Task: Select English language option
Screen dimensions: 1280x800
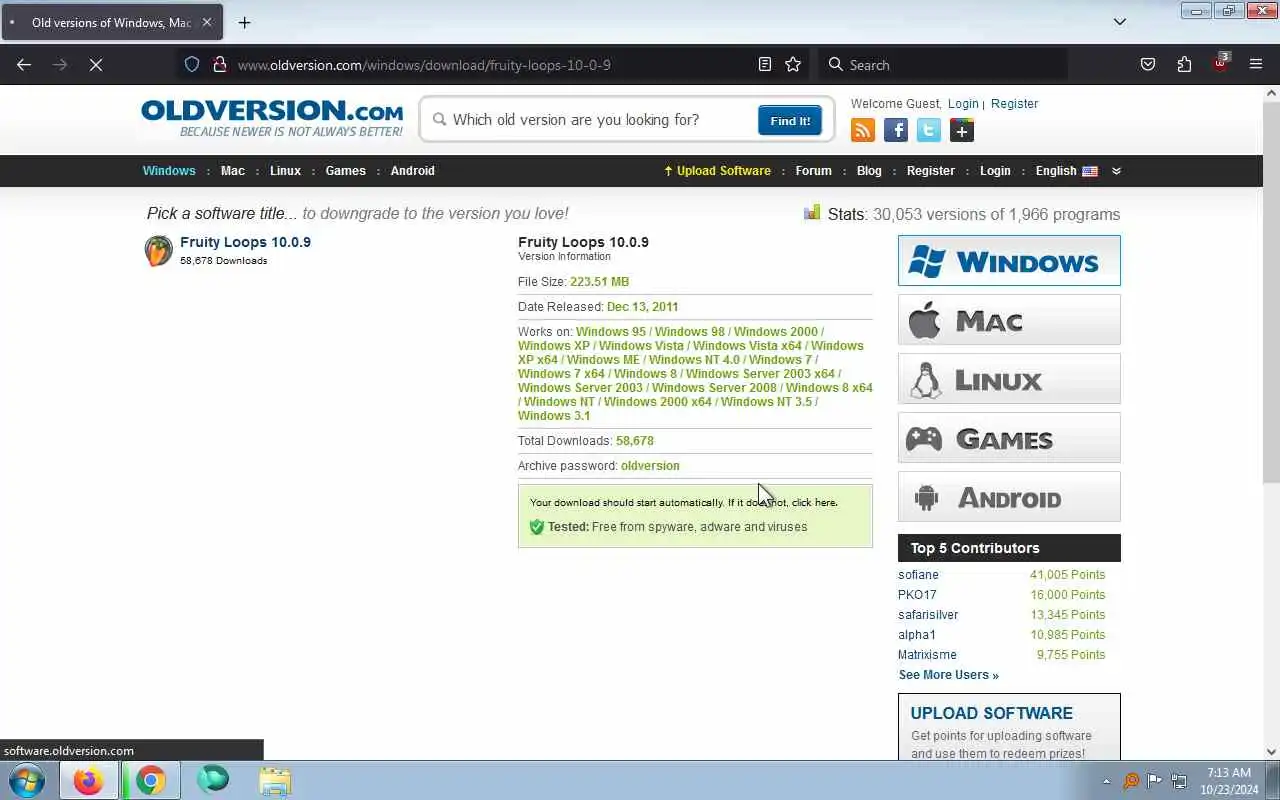Action: tap(1066, 171)
